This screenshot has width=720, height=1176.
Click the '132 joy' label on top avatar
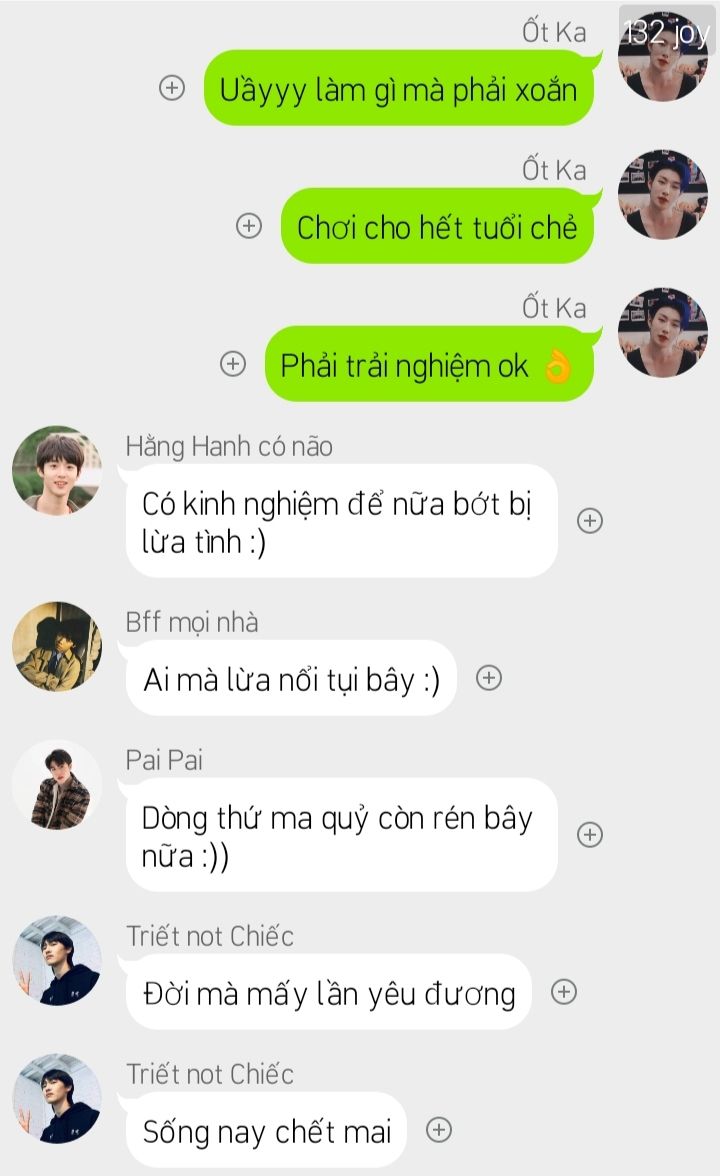[x=667, y=32]
